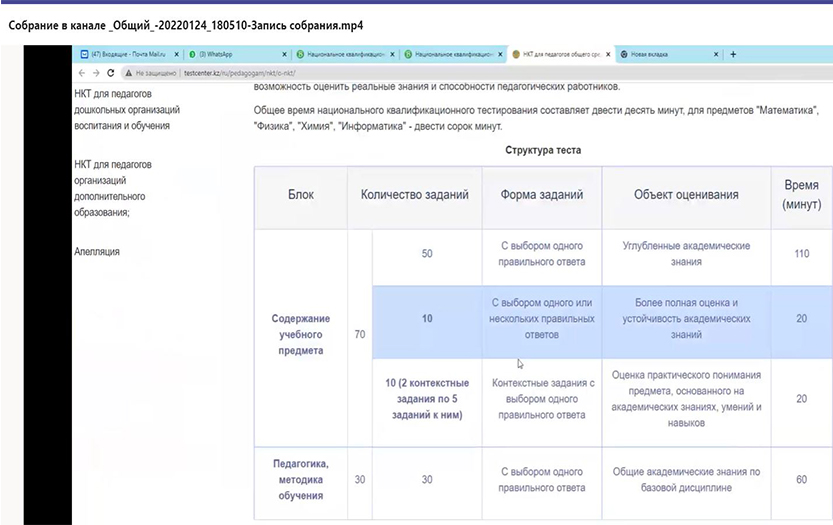Close the WhatsApp tab
This screenshot has height=525, width=833.
[283, 54]
